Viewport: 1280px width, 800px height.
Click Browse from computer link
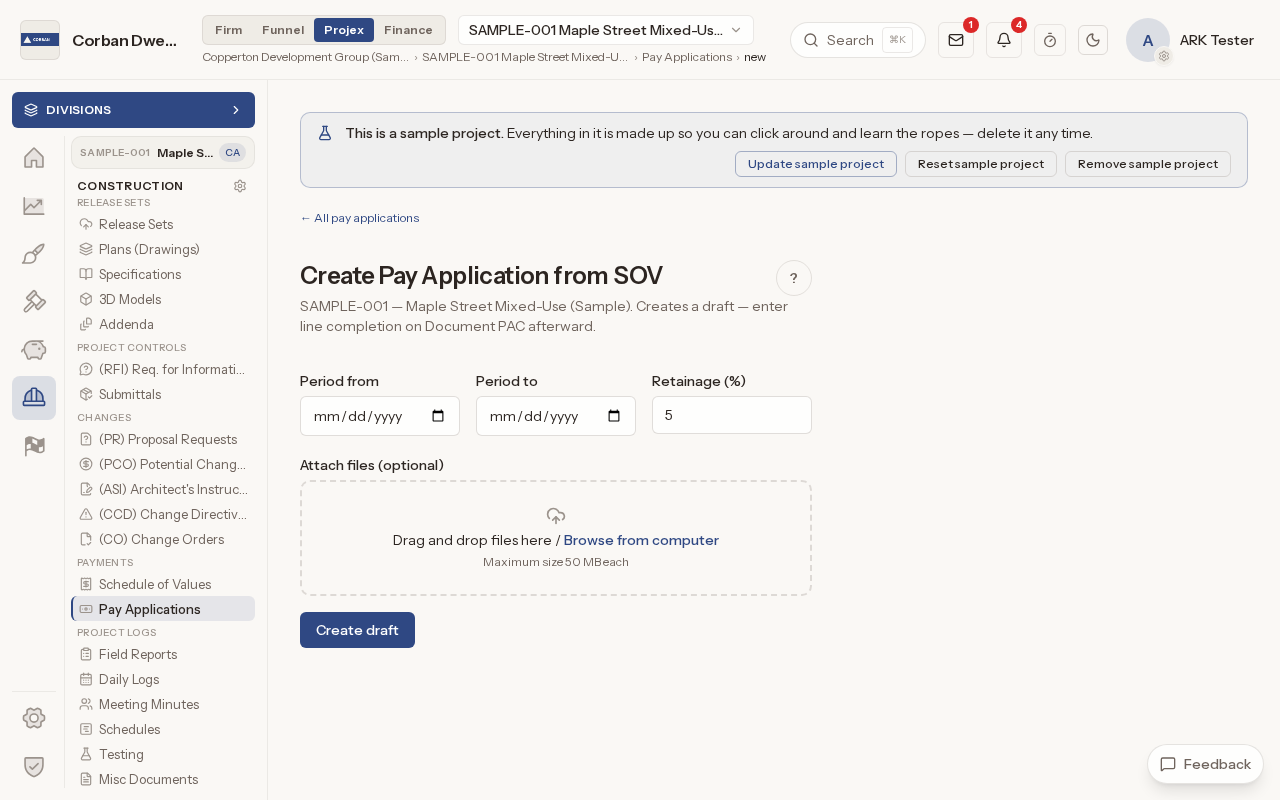click(641, 540)
